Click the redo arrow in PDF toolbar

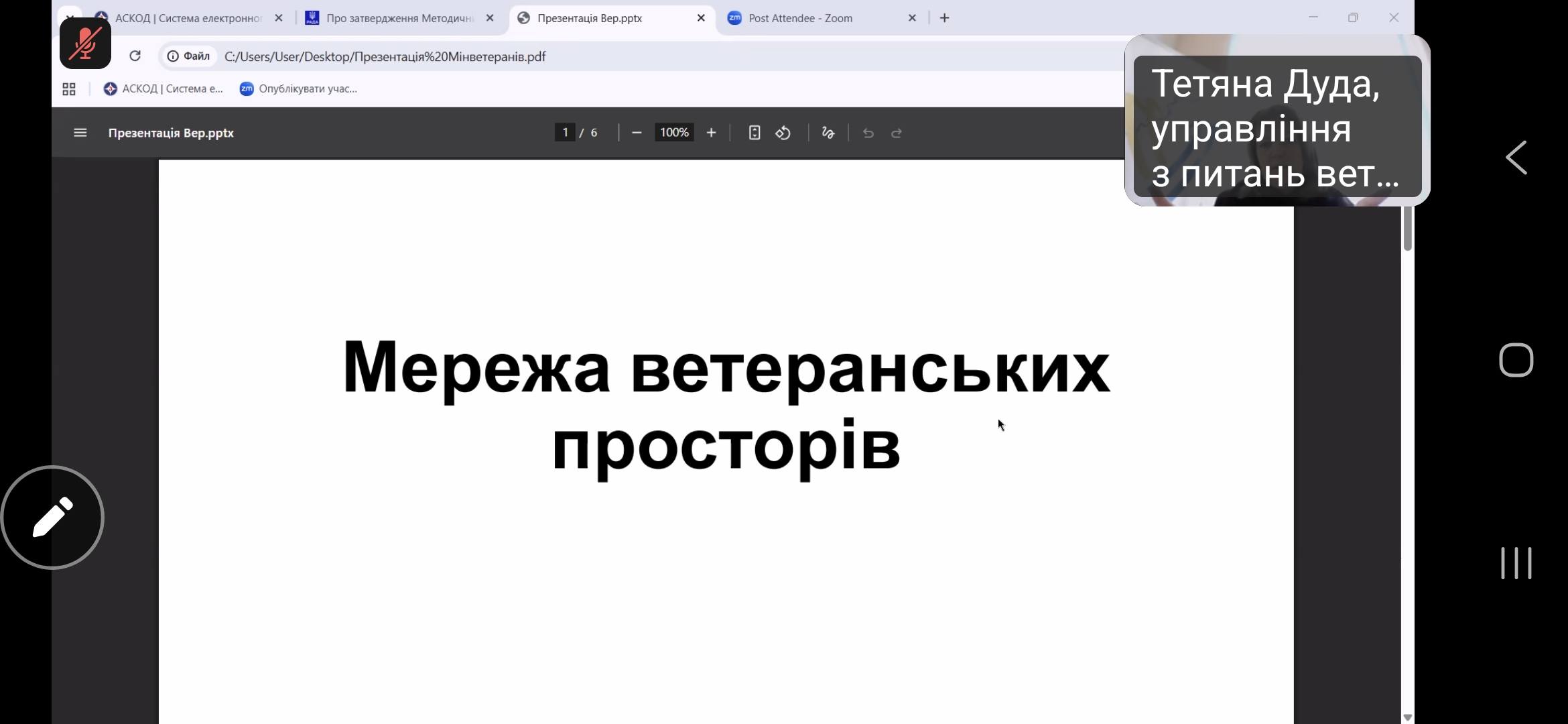tap(897, 133)
